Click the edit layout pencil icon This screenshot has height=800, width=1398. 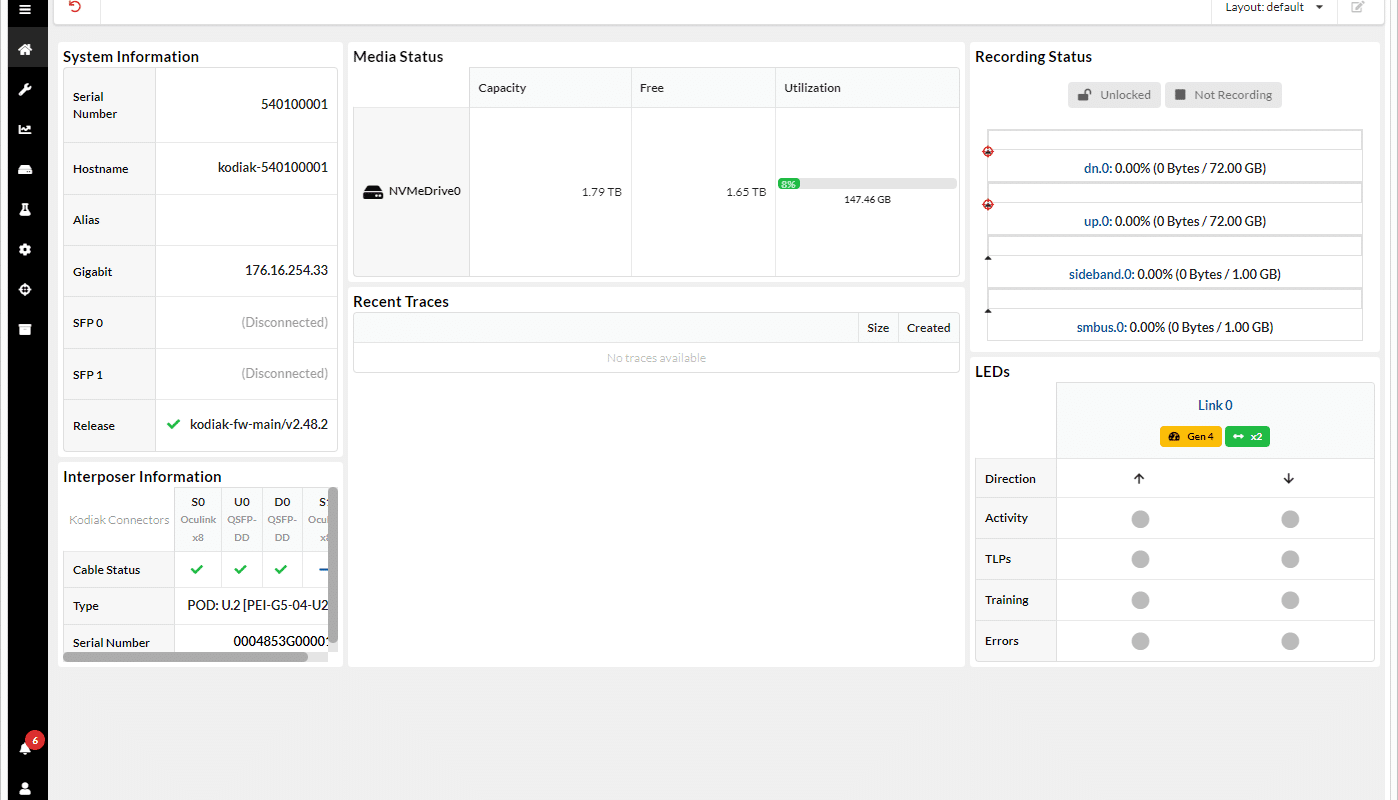pos(1357,7)
